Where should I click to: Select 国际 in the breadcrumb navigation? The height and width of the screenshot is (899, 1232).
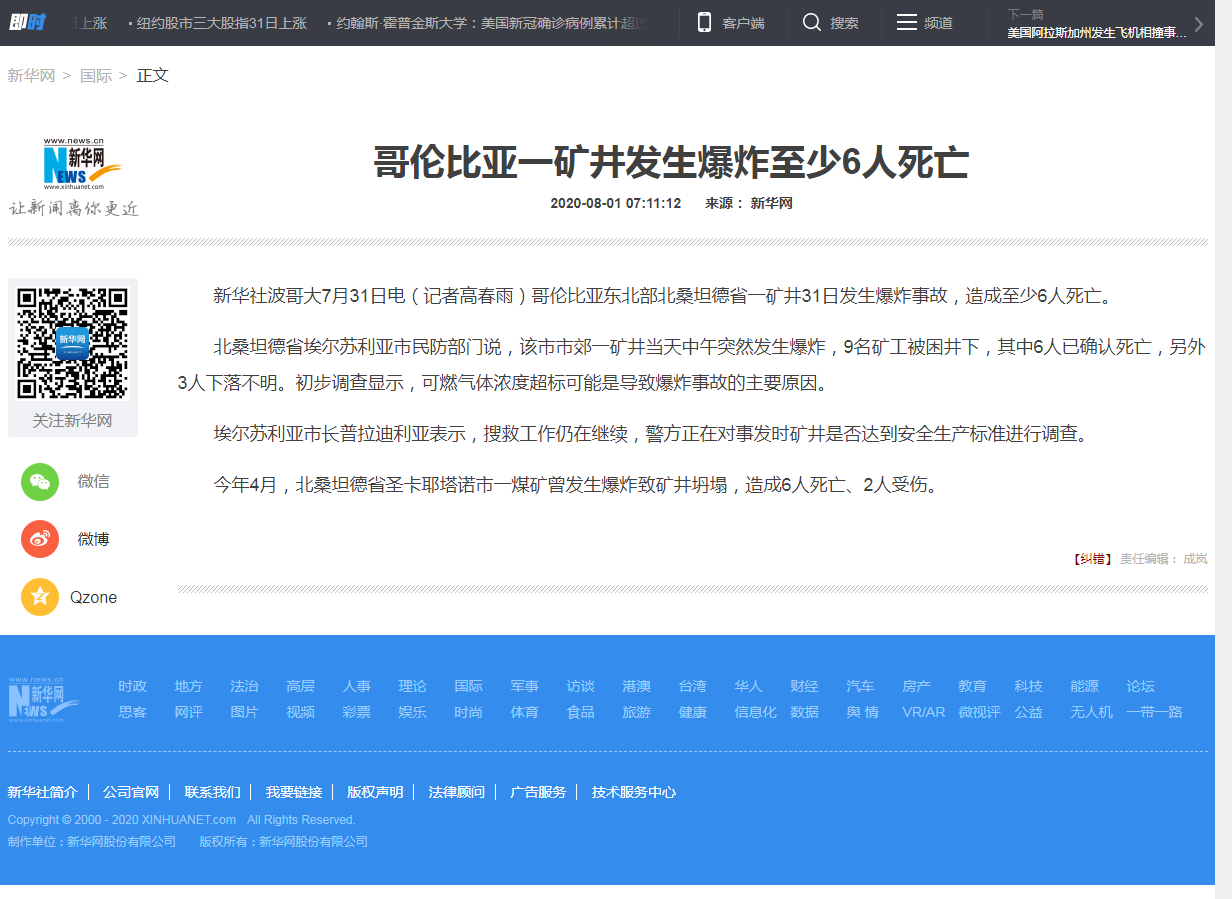pyautogui.click(x=95, y=75)
